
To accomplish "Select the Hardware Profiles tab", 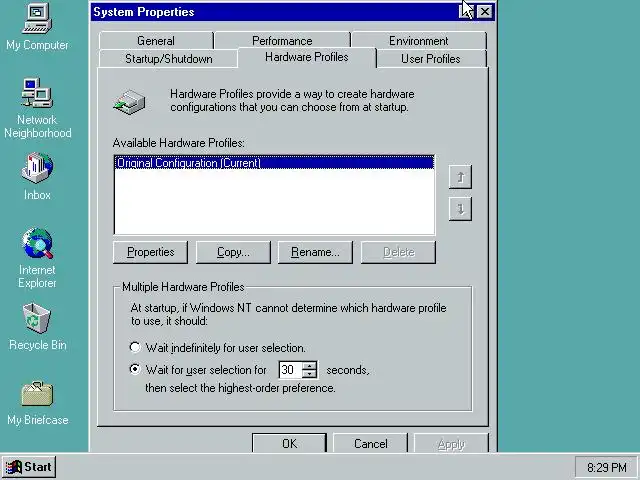I will [307, 57].
